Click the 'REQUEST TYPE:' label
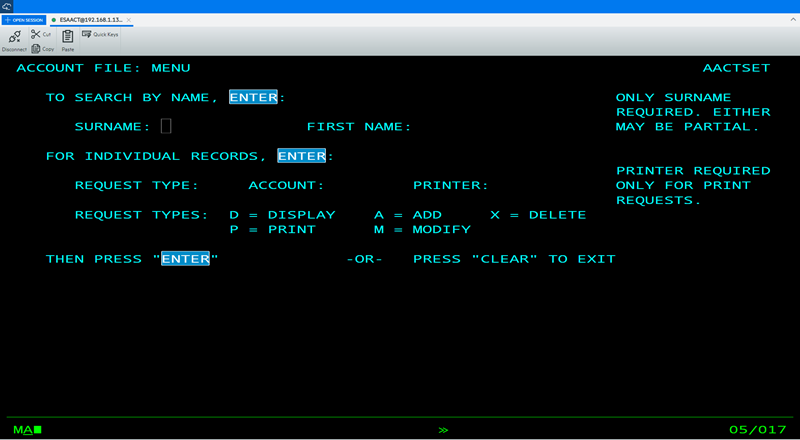The image size is (800, 440). 137,185
